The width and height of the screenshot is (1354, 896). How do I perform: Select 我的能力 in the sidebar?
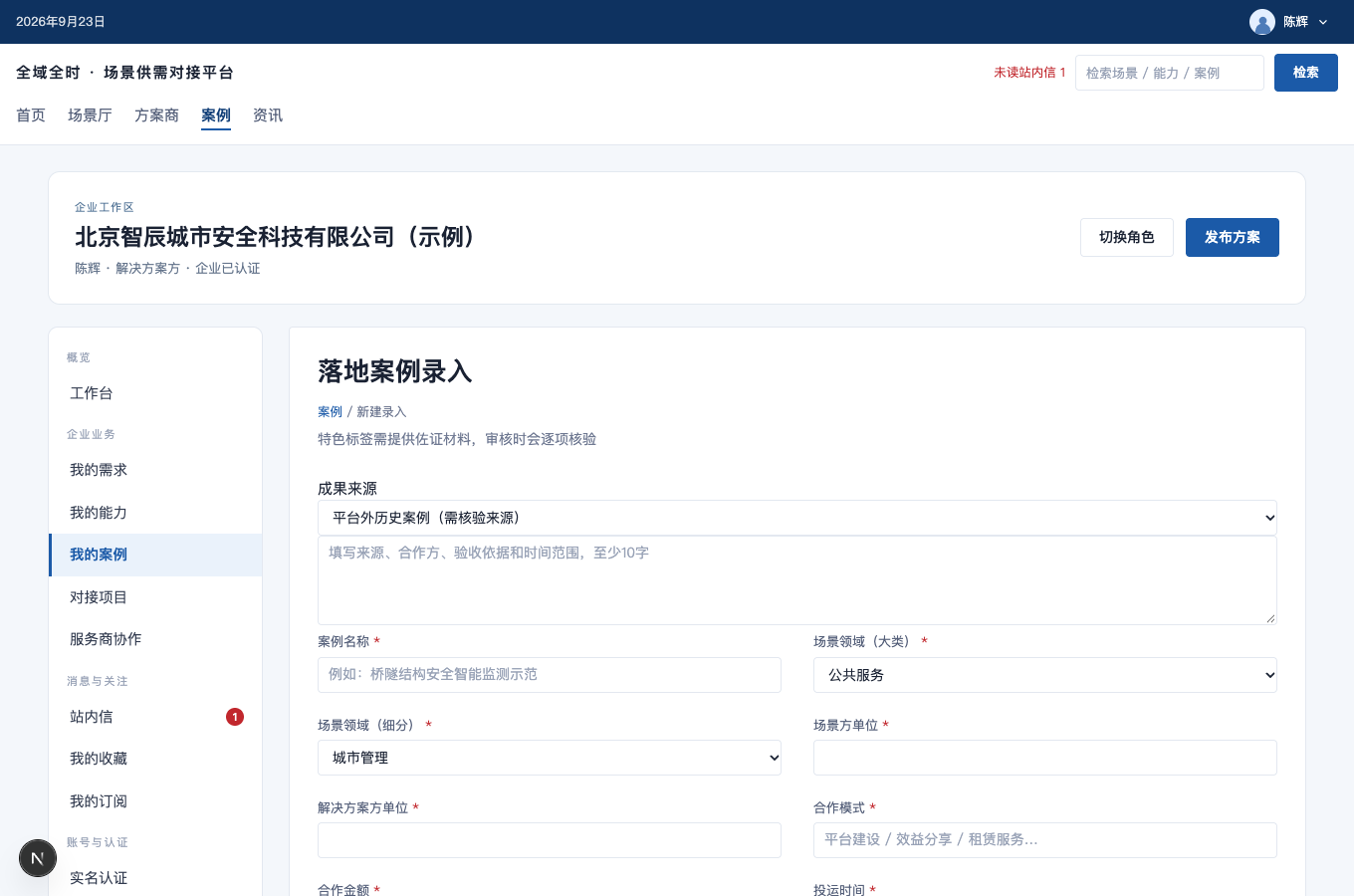155,513
